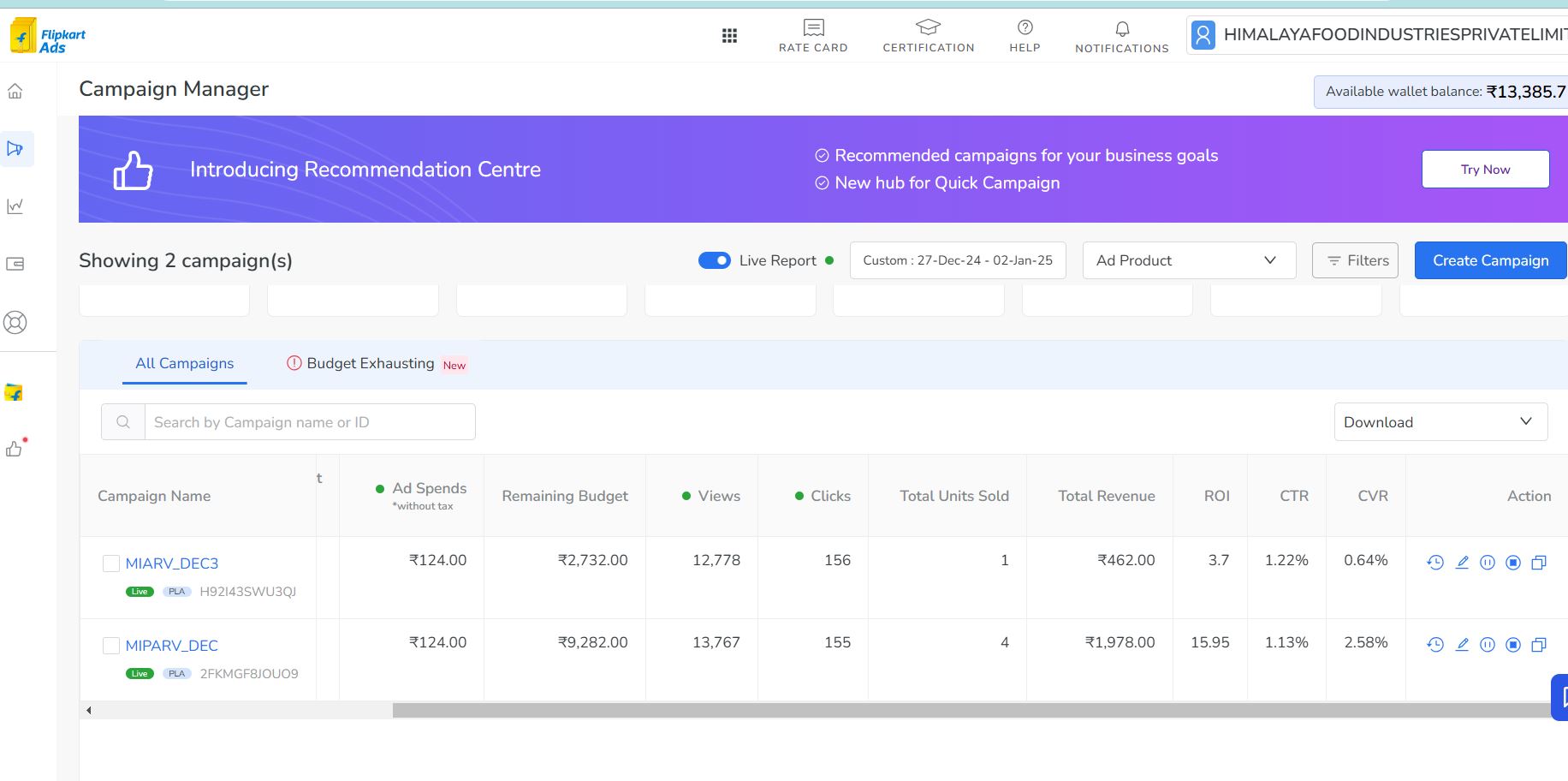This screenshot has height=781, width=1568.
Task: Pause the MIARV_DEC3 campaign
Action: [1488, 563]
